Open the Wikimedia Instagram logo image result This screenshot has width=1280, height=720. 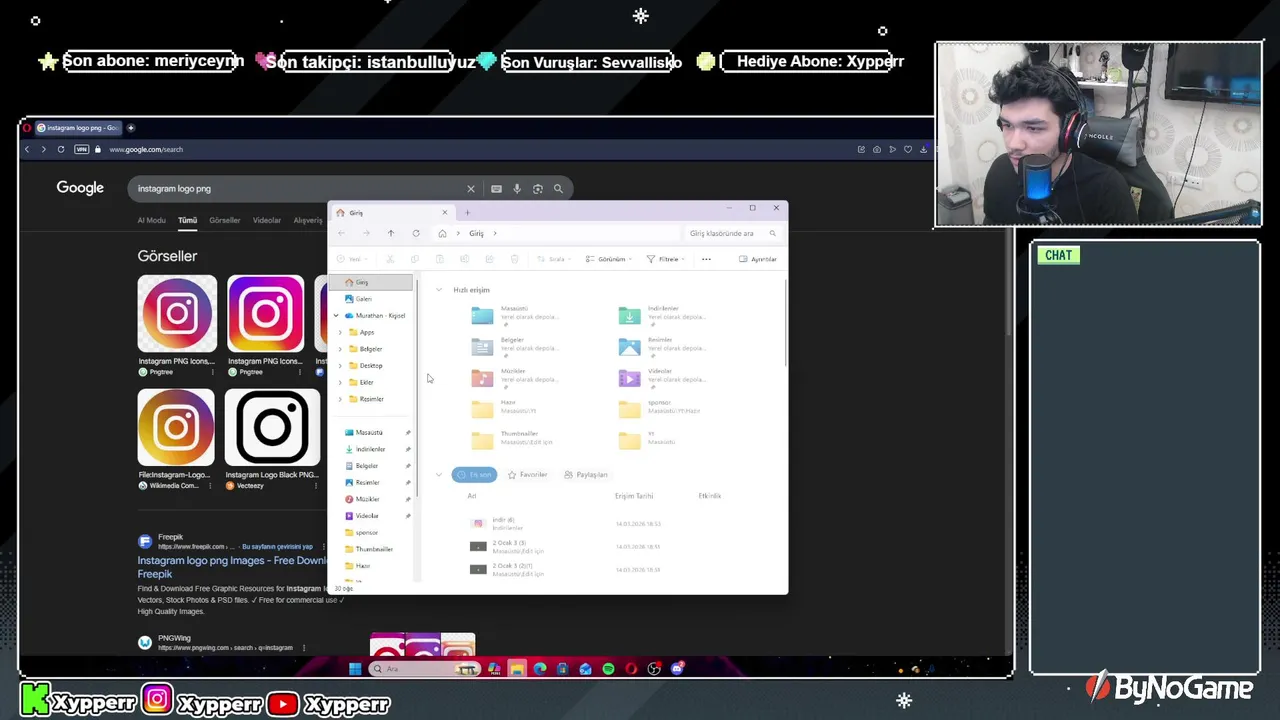[176, 428]
